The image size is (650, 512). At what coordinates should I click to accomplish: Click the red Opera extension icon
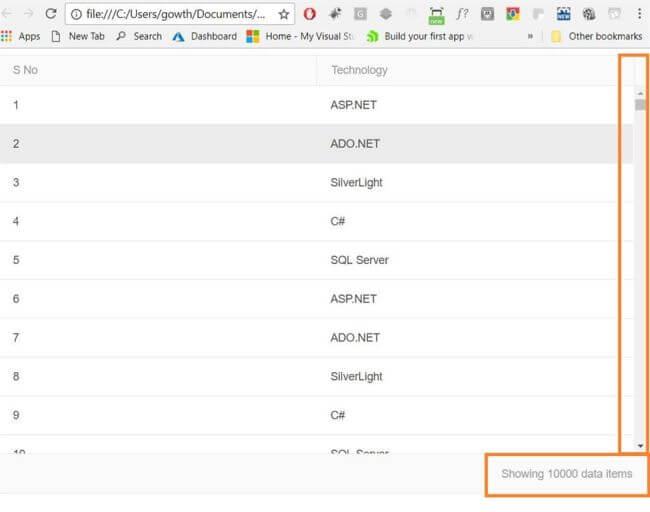pos(310,14)
